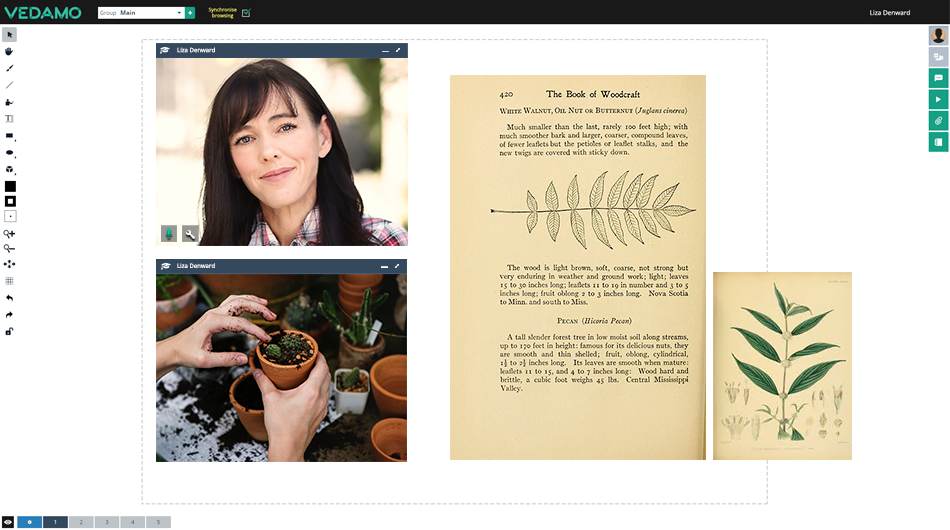
Task: Zoom out of the whiteboard
Action: coord(9,248)
